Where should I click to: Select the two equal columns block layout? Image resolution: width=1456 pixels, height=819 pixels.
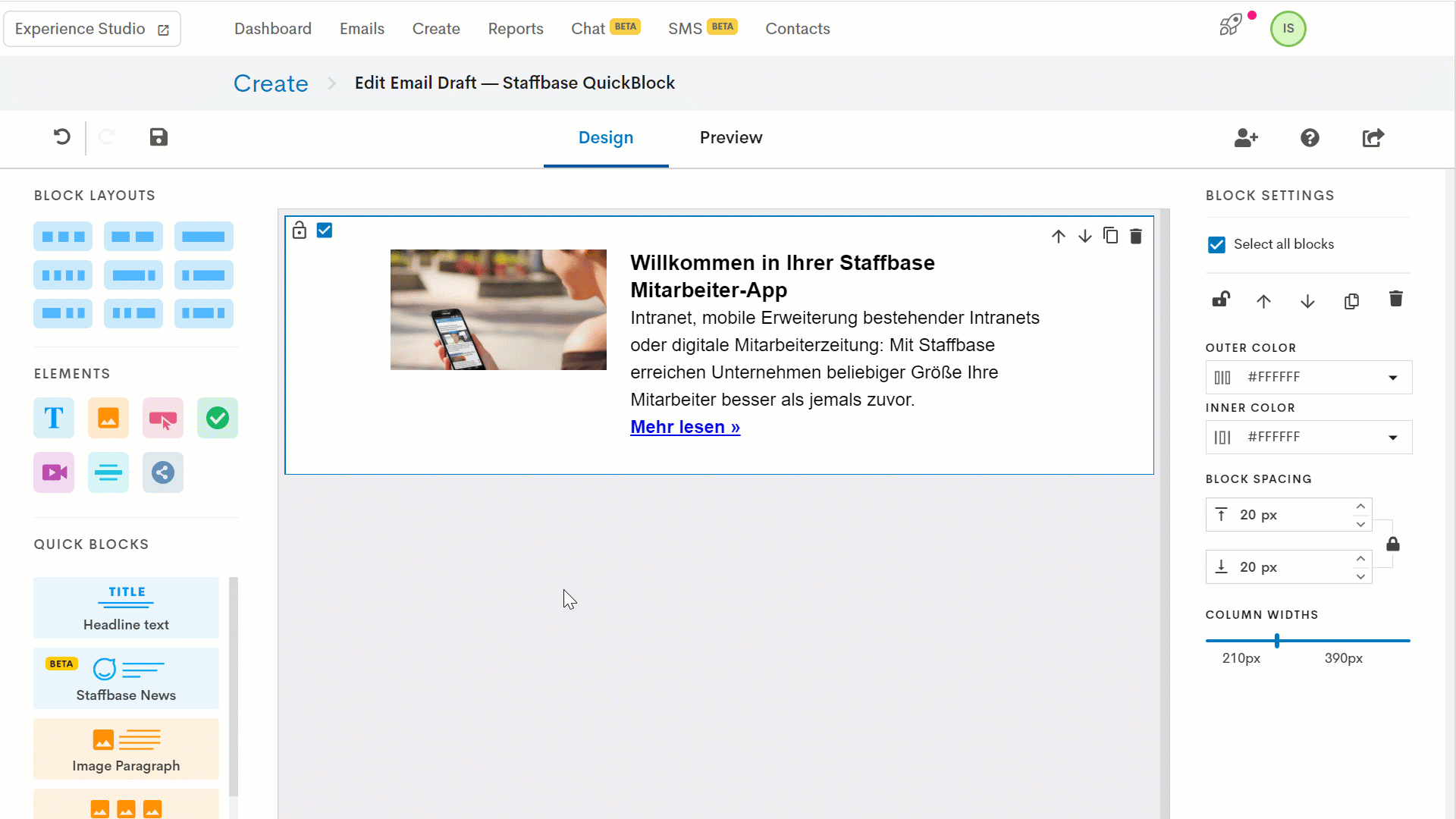tap(133, 237)
